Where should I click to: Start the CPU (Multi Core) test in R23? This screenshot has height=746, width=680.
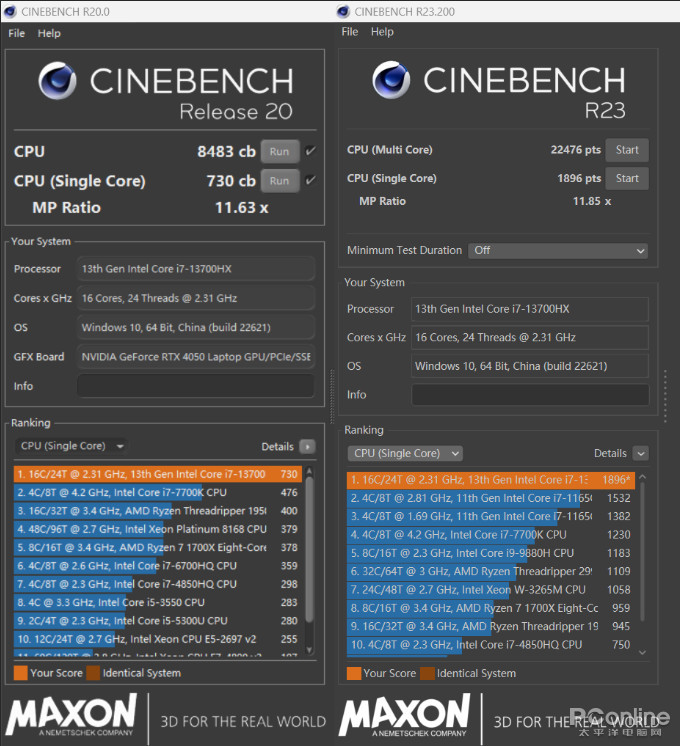(x=627, y=150)
